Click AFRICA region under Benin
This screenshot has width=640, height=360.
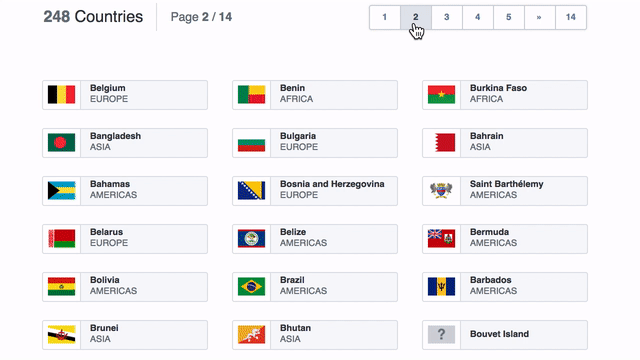pyautogui.click(x=296, y=99)
